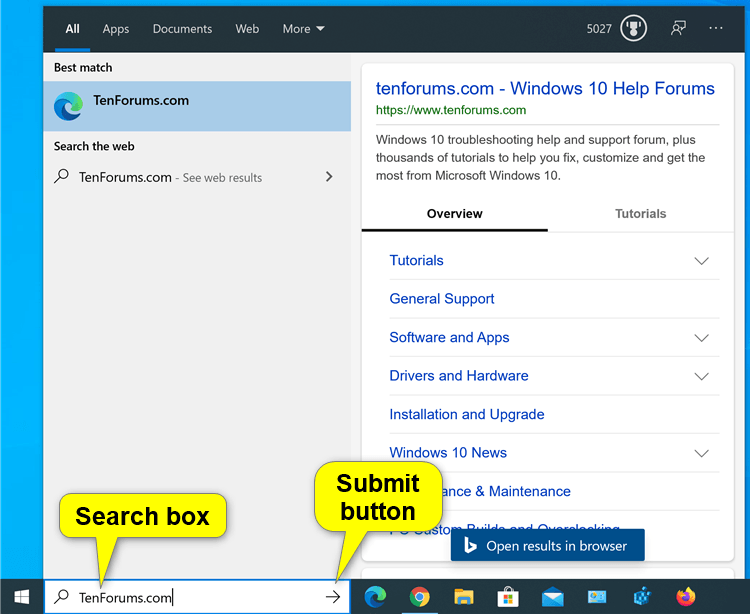Launch Google Chrome from taskbar
The image size is (750, 614).
[419, 596]
